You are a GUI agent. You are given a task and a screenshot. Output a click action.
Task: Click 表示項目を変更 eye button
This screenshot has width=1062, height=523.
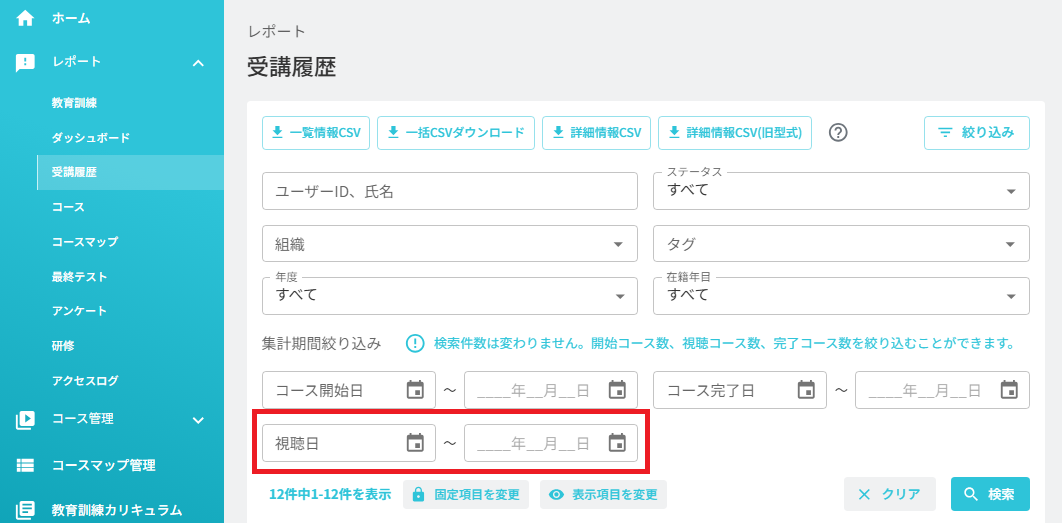[603, 494]
